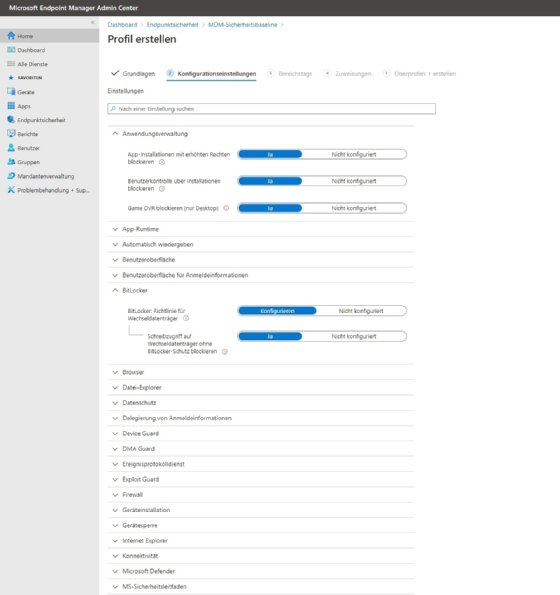Open the Überprüfen + erstellen tab
This screenshot has width=560, height=595.
419,73
